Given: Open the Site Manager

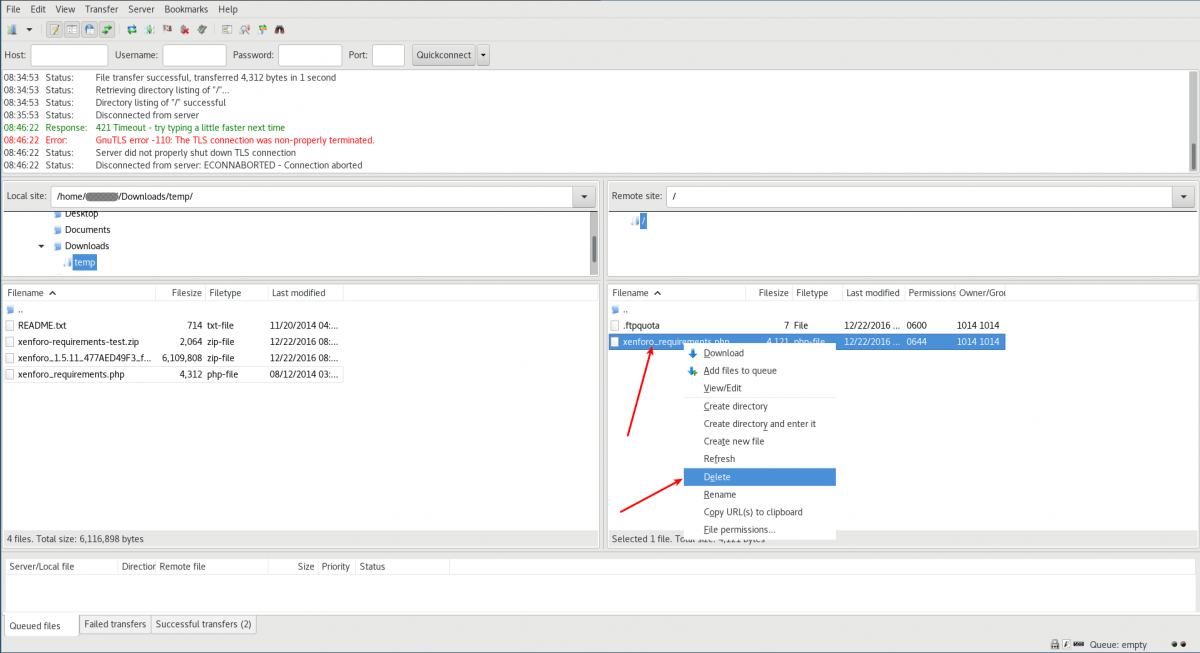Looking at the screenshot, I should tap(11, 29).
